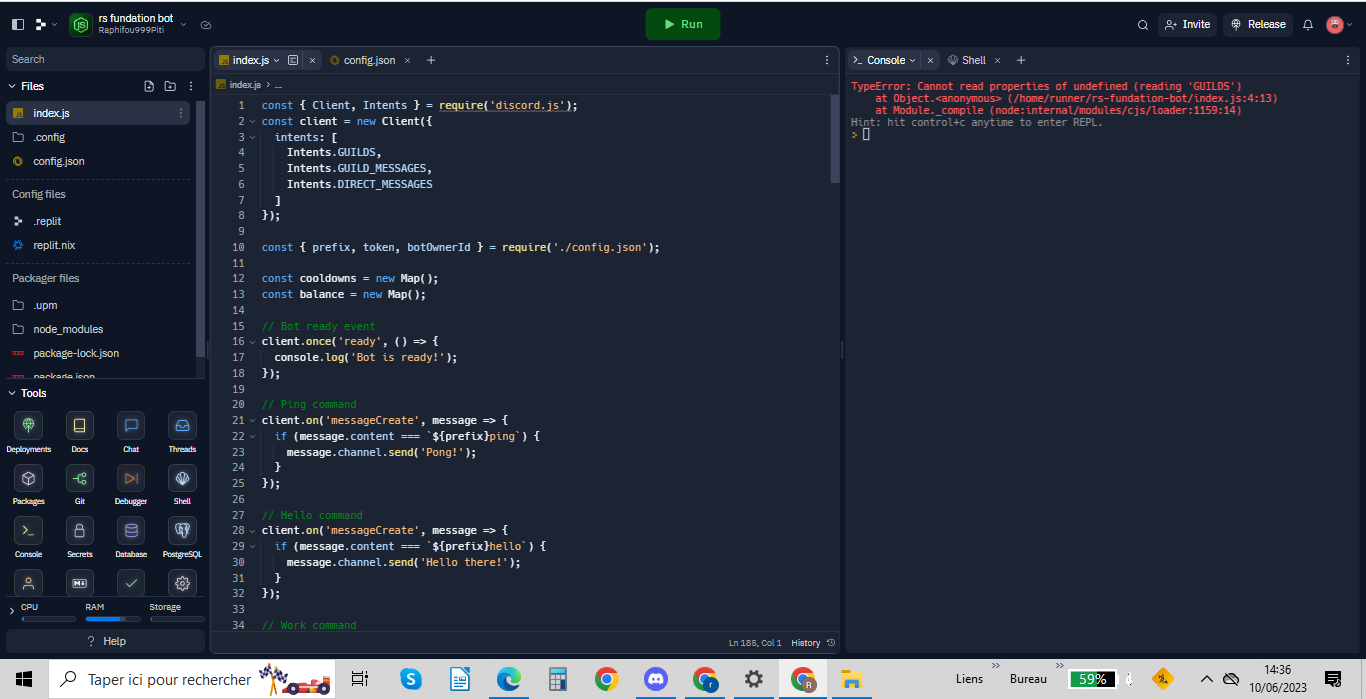Open the Database tool

tap(131, 531)
